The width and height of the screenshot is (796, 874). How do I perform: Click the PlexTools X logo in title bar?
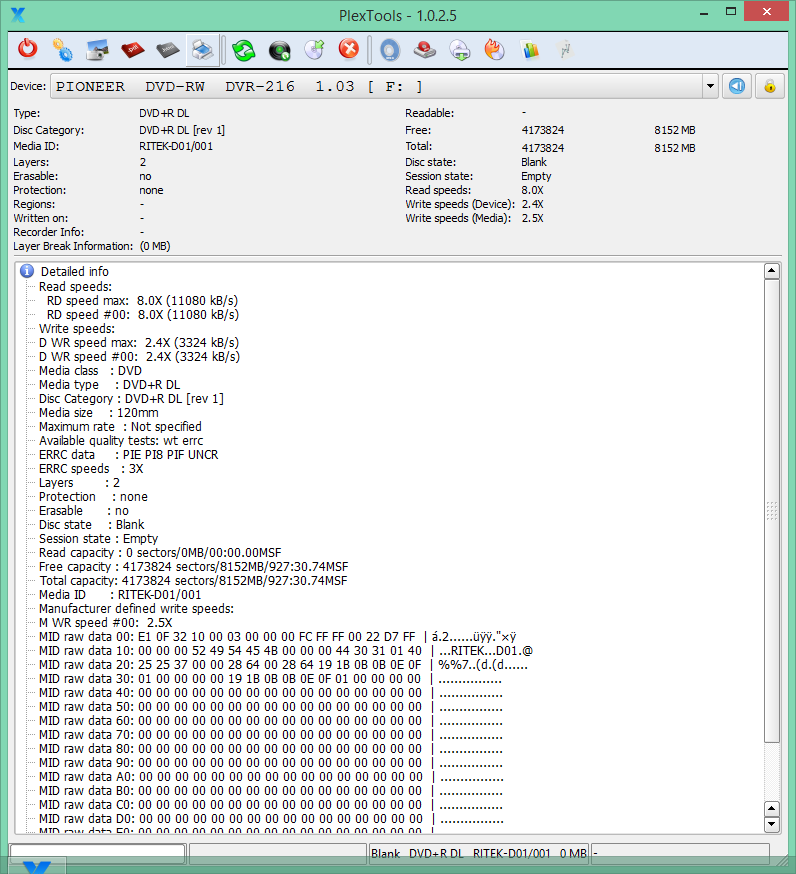(x=18, y=15)
